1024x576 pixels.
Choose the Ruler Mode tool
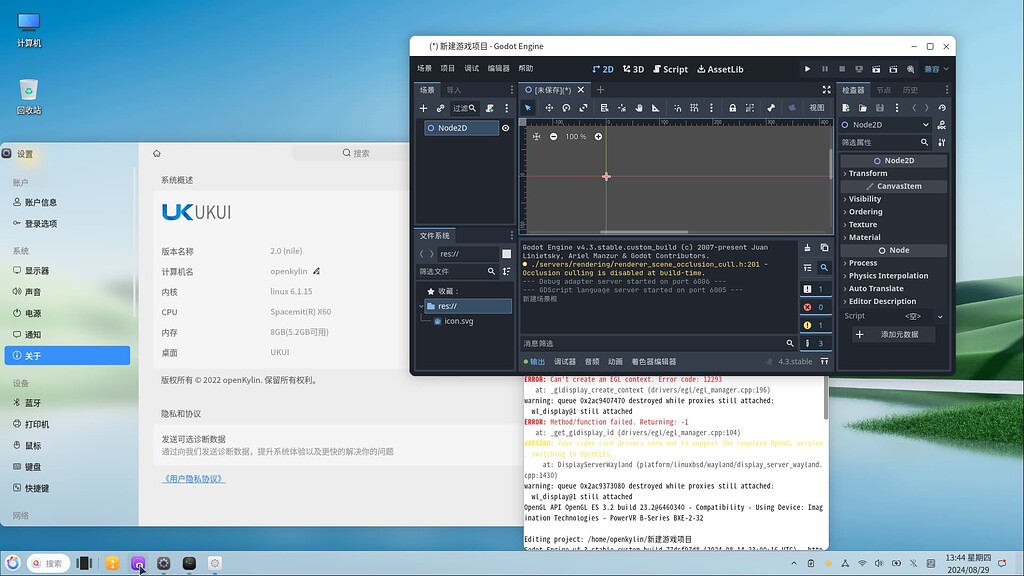click(656, 108)
